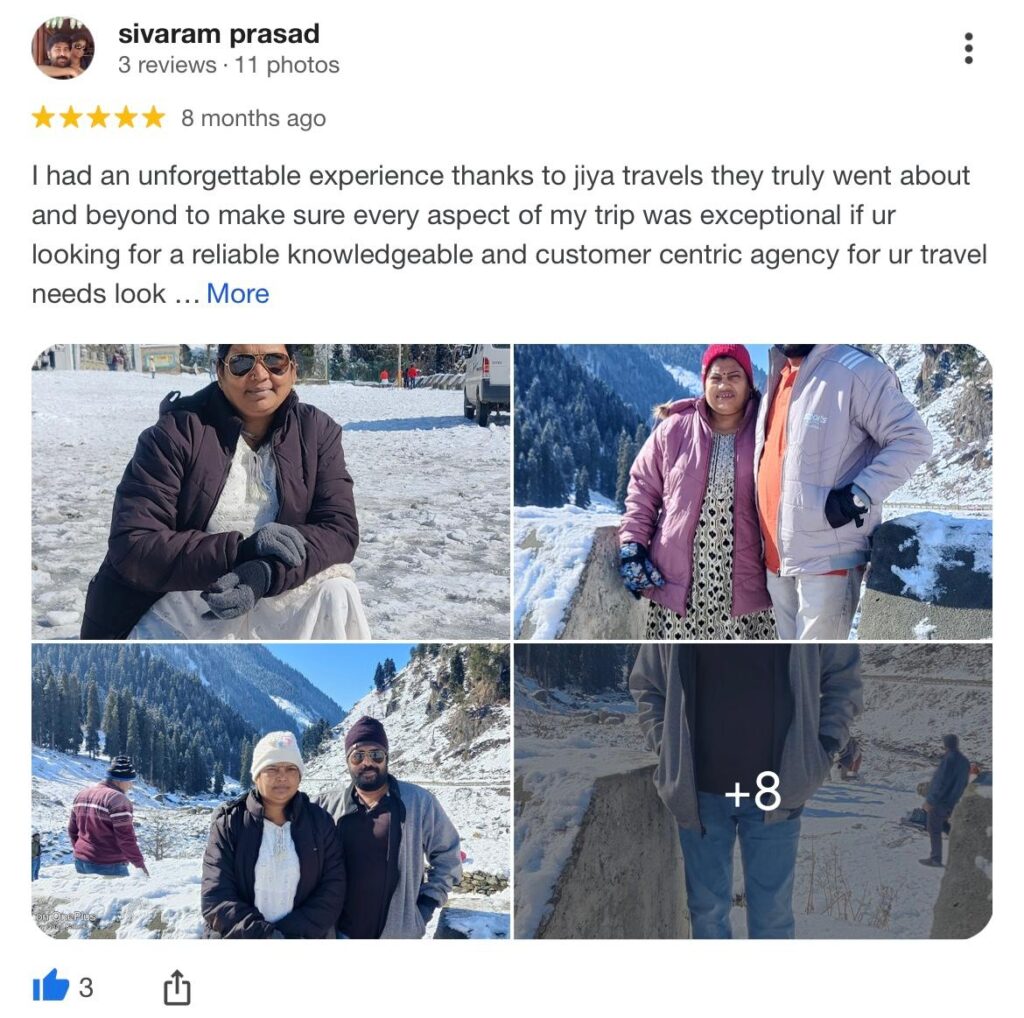
Task: Click the fifth yellow rating star
Action: (153, 118)
